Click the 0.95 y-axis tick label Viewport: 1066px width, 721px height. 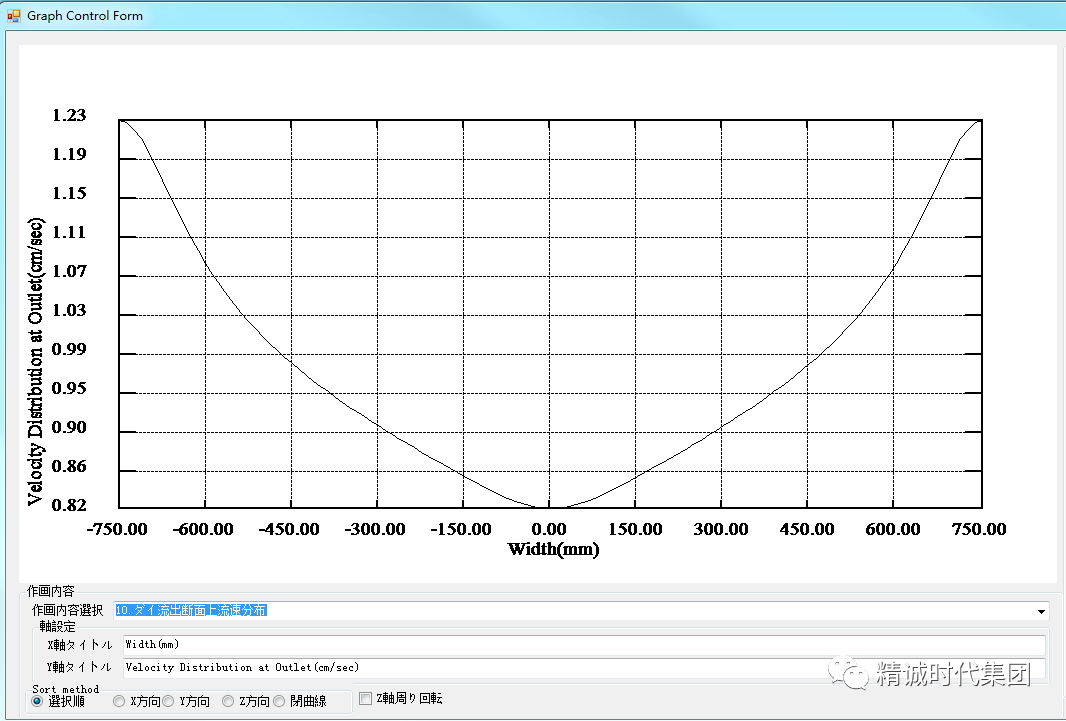[69, 388]
